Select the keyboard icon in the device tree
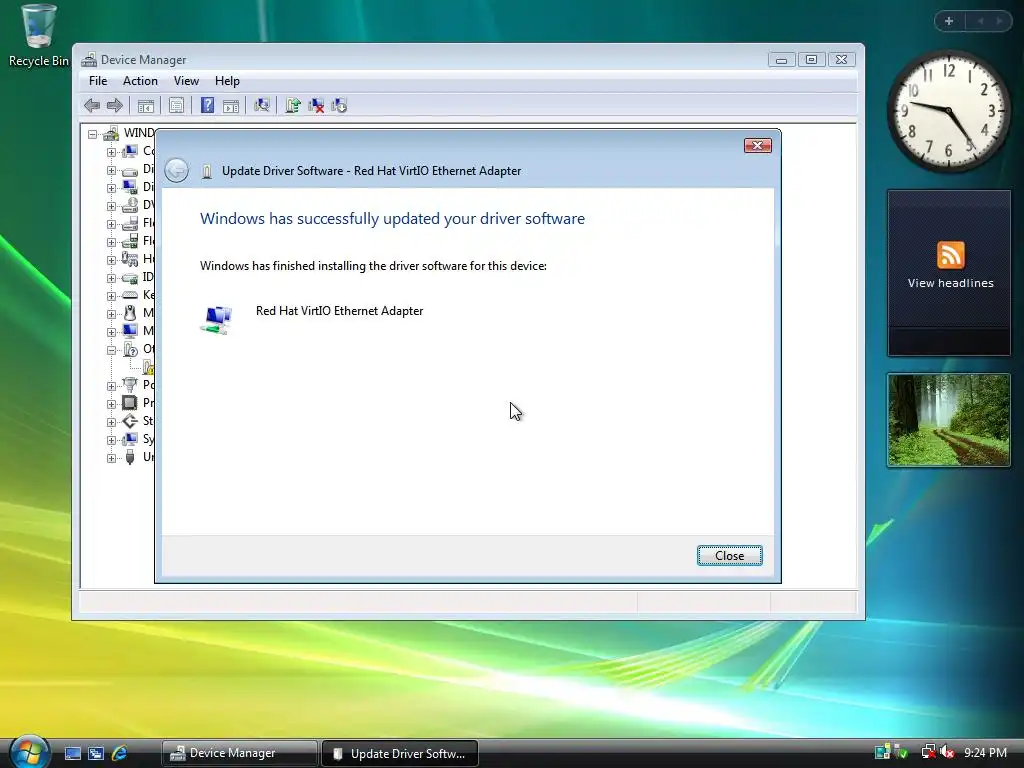This screenshot has height=768, width=1024. (x=130, y=295)
